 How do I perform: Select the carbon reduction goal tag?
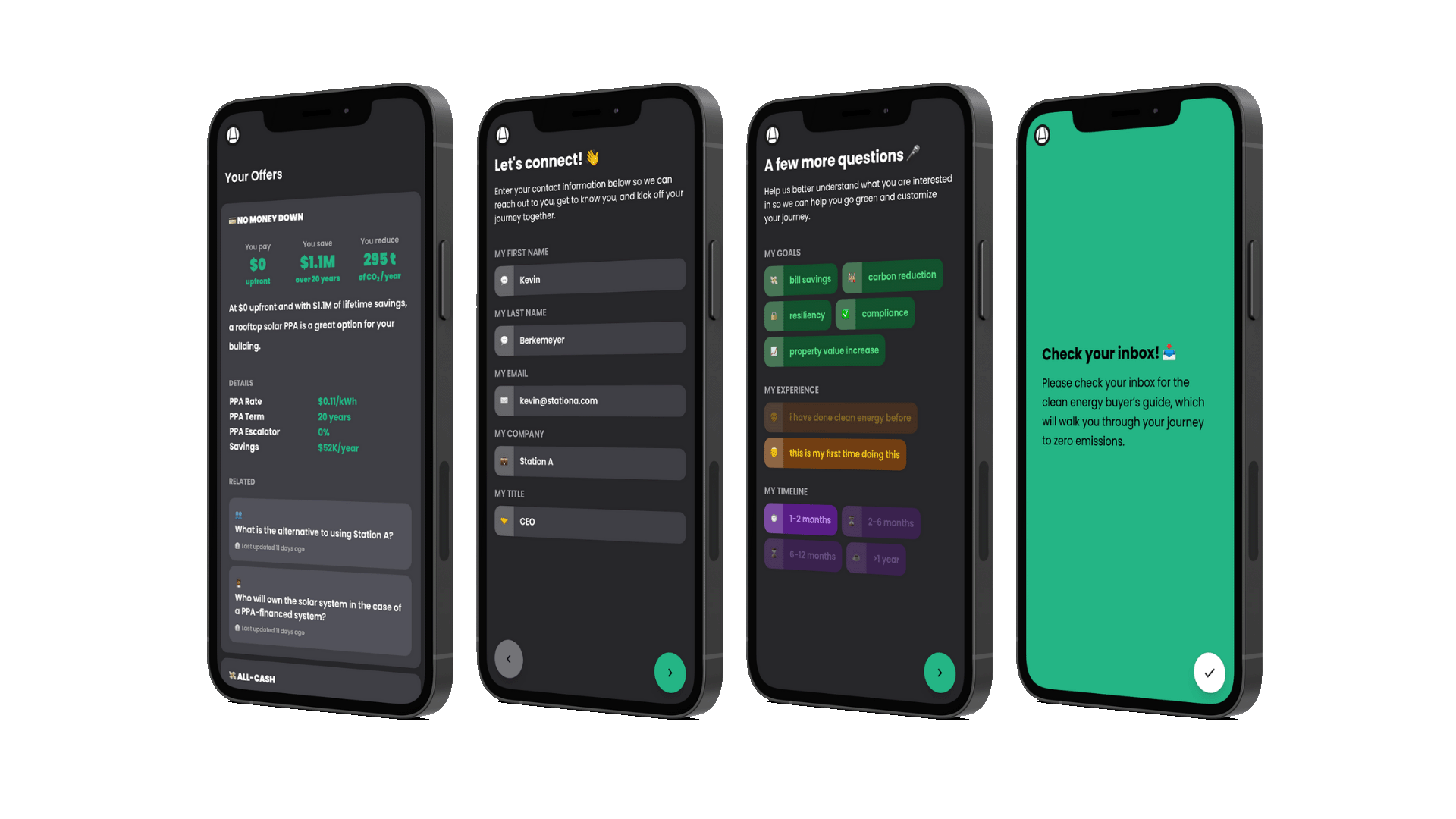pos(892,276)
